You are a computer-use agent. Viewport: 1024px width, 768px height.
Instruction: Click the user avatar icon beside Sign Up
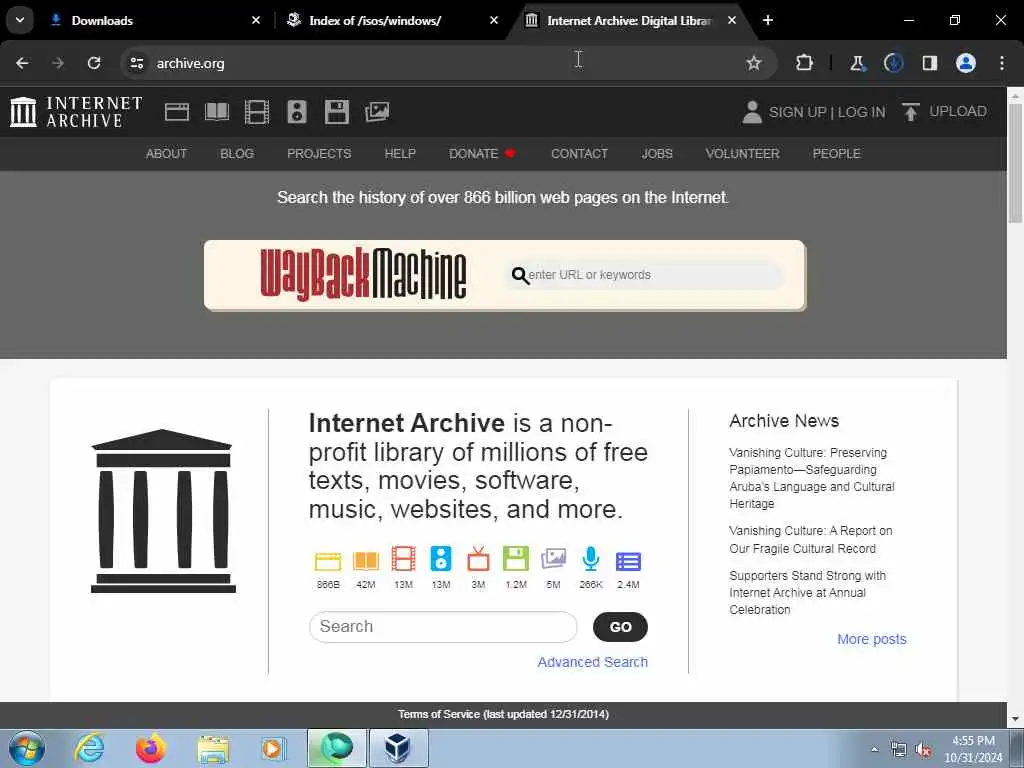tap(752, 112)
